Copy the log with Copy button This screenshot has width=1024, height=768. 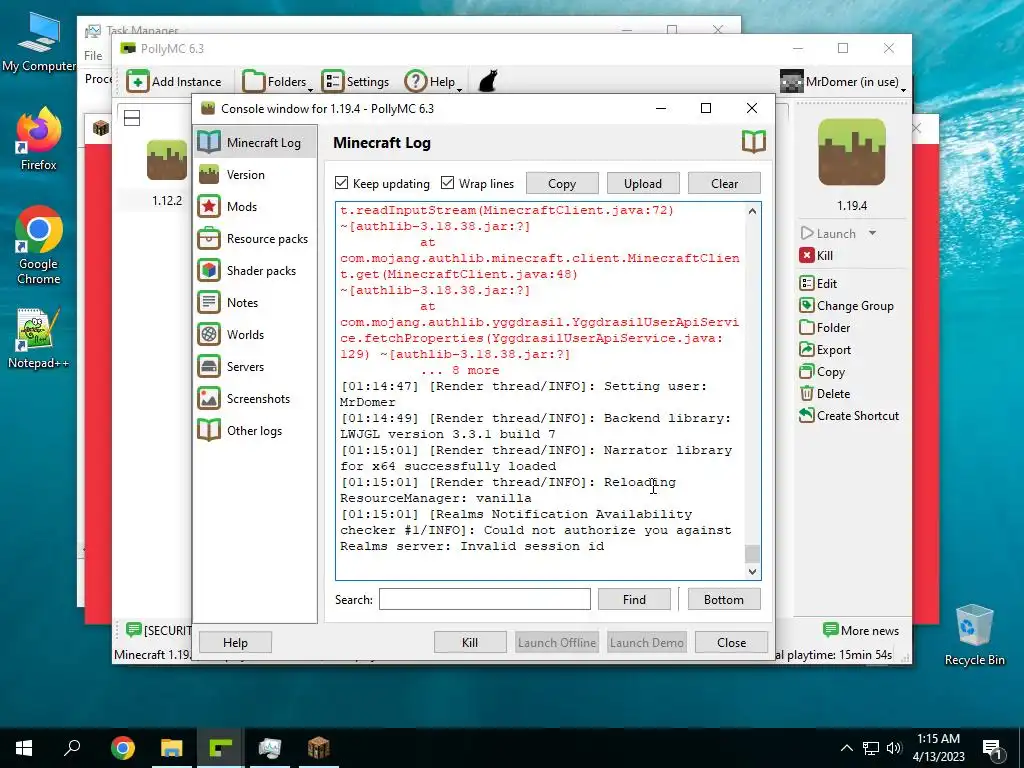coord(562,184)
